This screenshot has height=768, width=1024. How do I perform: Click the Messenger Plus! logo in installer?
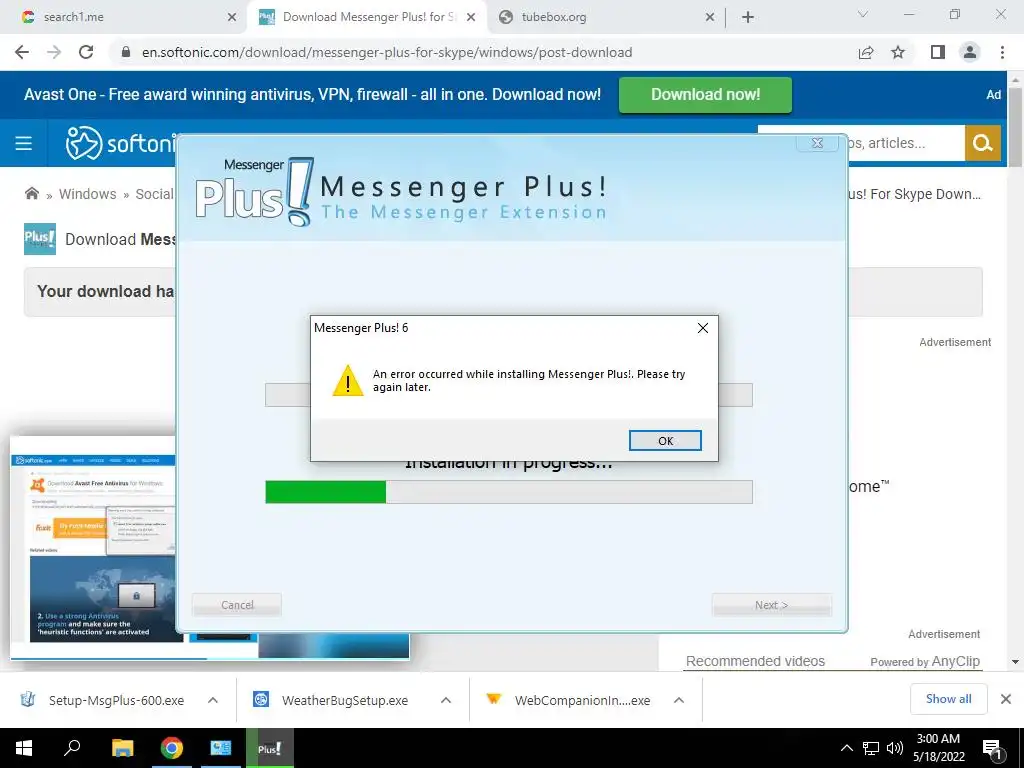tap(255, 191)
